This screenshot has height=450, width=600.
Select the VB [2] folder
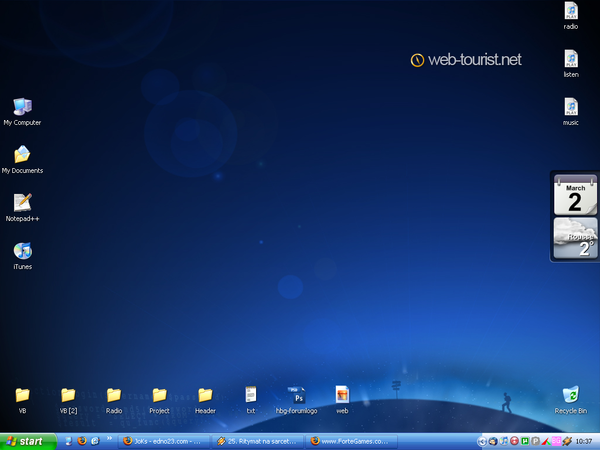point(68,400)
